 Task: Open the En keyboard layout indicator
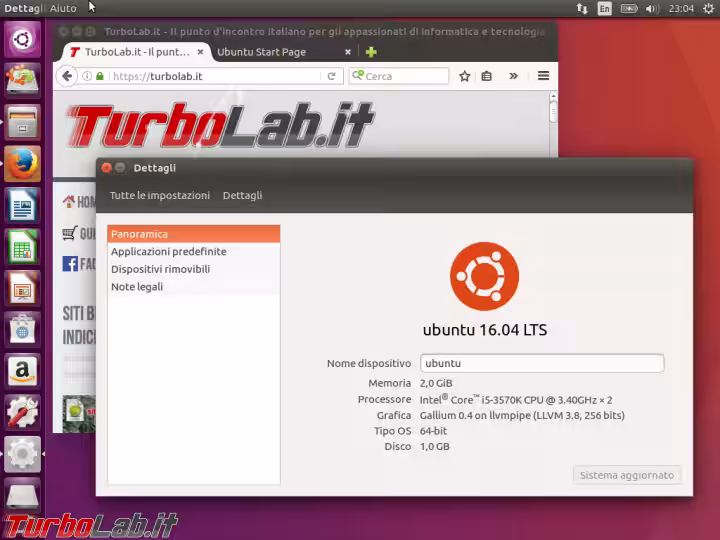coord(604,8)
